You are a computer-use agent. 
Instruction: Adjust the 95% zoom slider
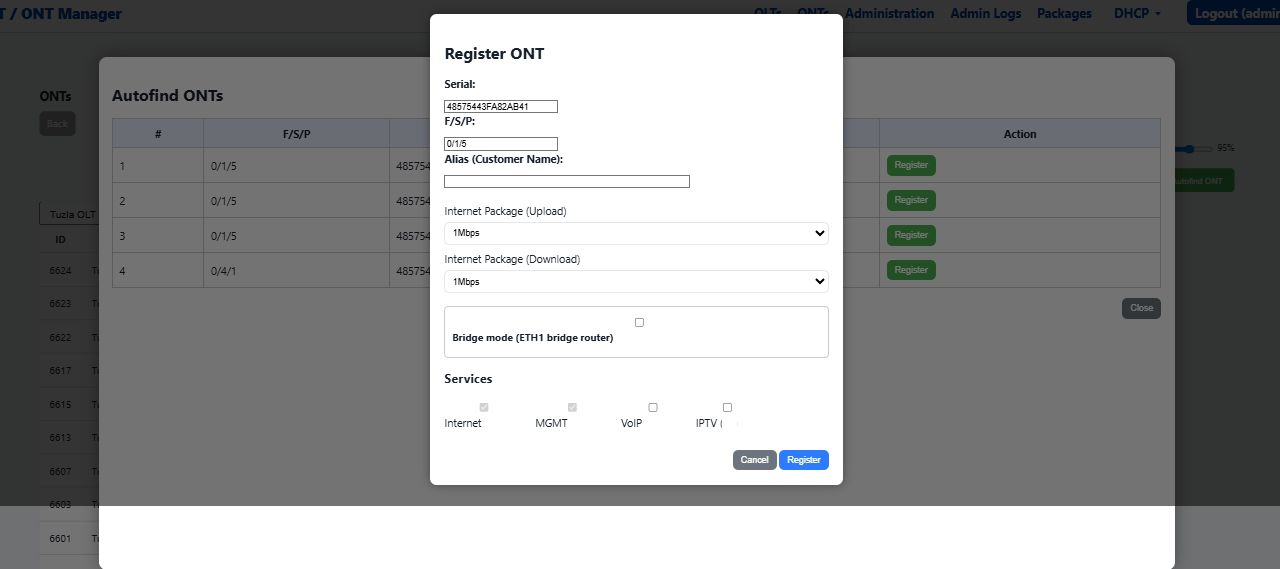point(1187,148)
